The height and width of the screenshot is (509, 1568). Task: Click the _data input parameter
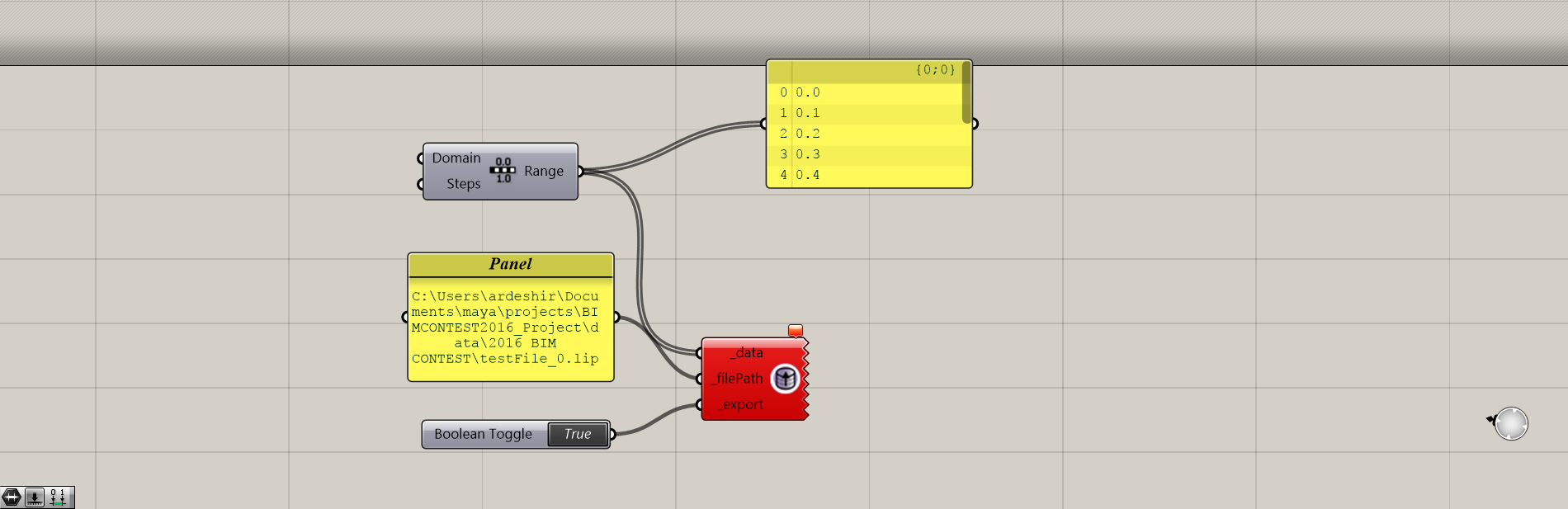pos(747,353)
